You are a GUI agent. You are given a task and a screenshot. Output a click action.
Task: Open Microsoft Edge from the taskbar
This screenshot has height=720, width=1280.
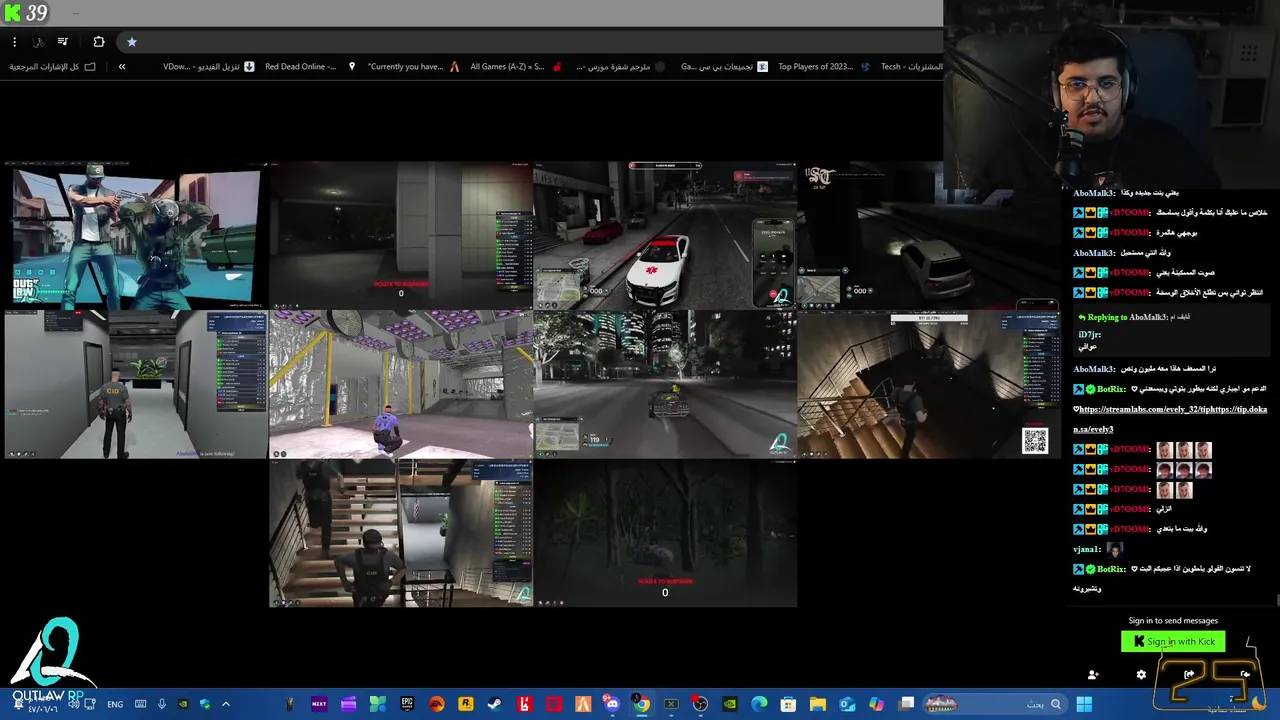(759, 704)
